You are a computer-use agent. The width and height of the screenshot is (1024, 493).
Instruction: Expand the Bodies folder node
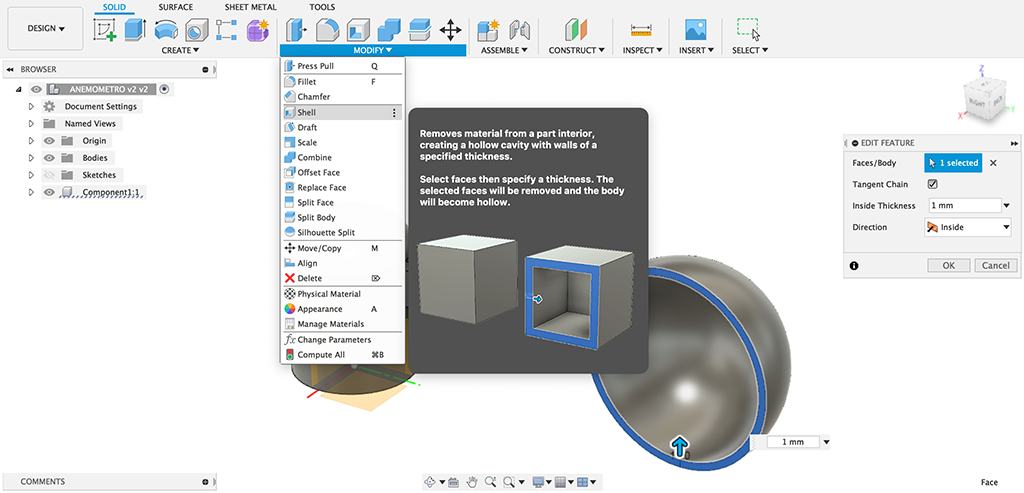31,158
